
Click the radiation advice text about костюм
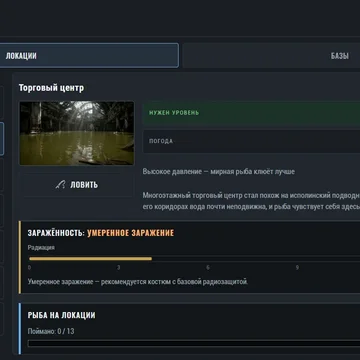pyautogui.click(x=138, y=282)
